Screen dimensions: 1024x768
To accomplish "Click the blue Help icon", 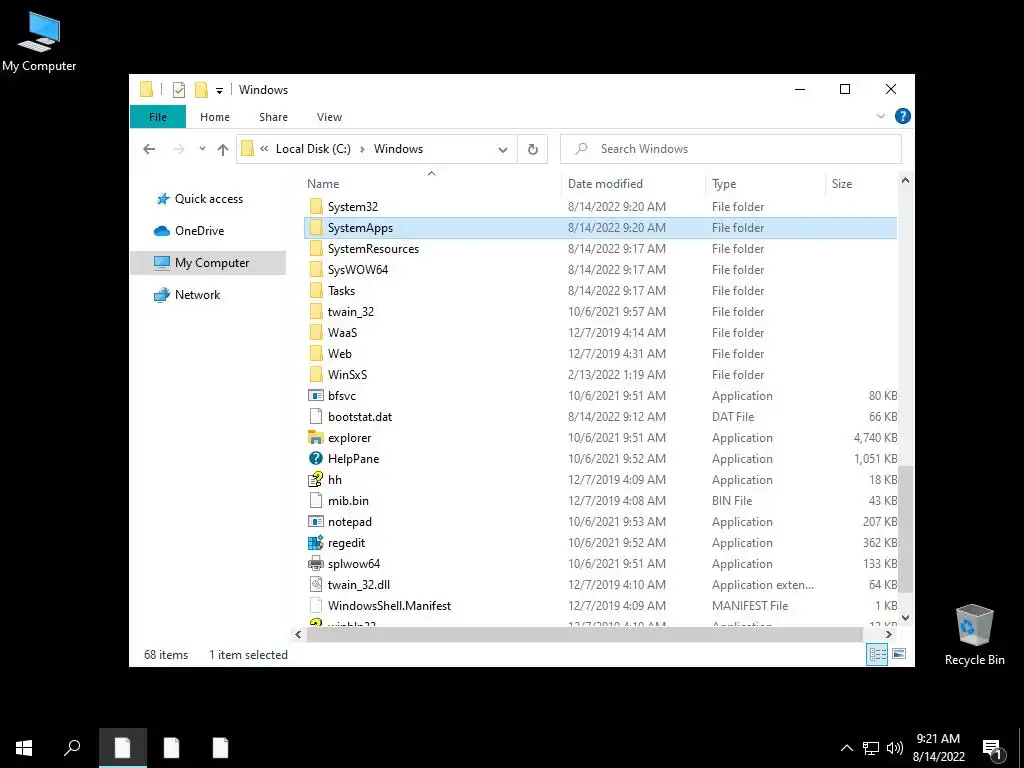I will click(903, 116).
